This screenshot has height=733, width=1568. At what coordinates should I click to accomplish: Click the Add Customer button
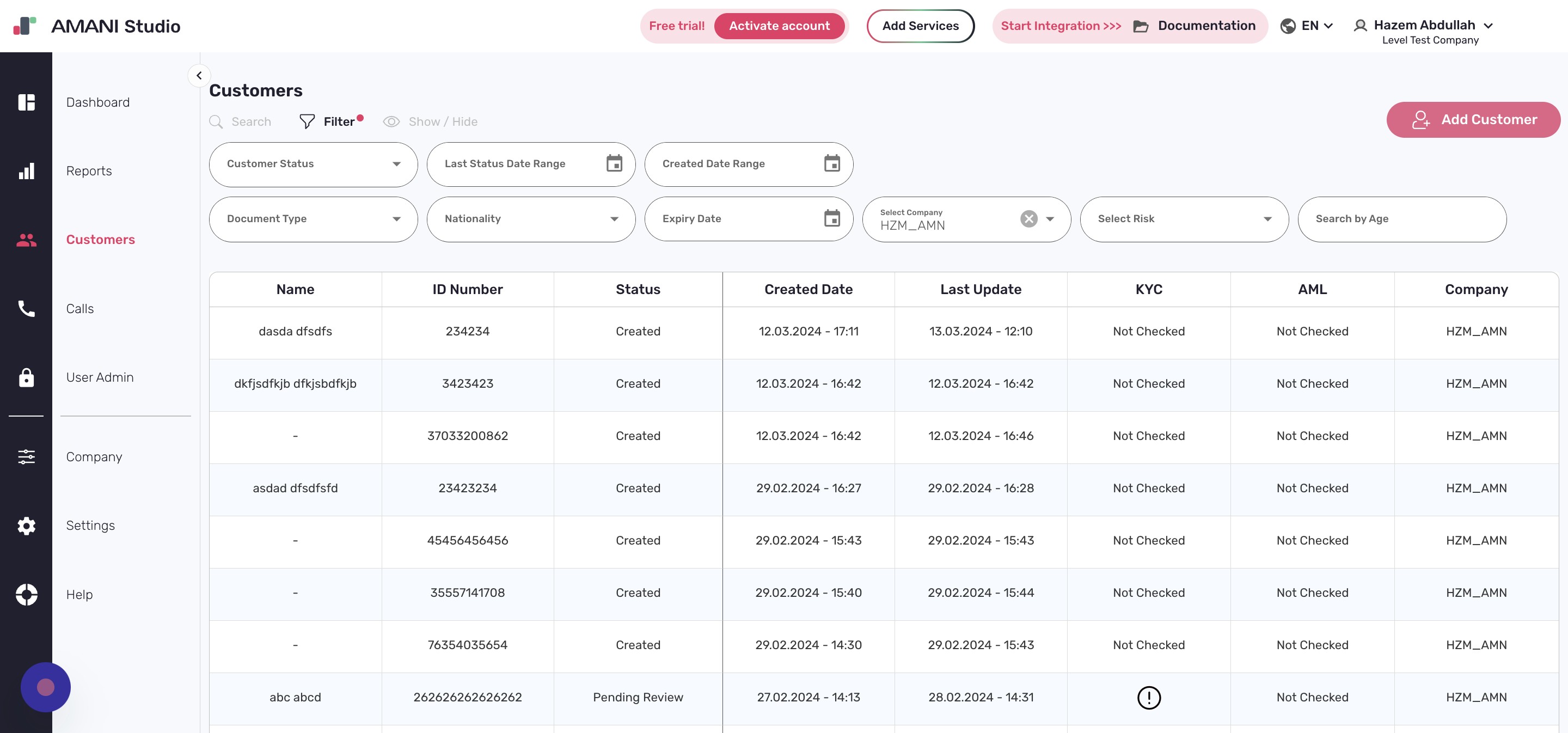click(1472, 119)
